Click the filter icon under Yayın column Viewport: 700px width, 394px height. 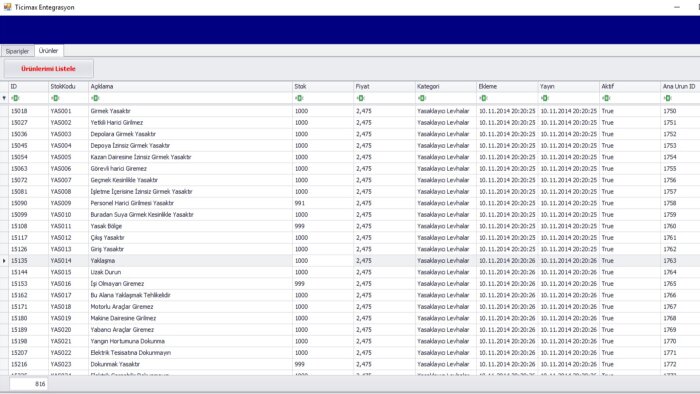point(545,98)
